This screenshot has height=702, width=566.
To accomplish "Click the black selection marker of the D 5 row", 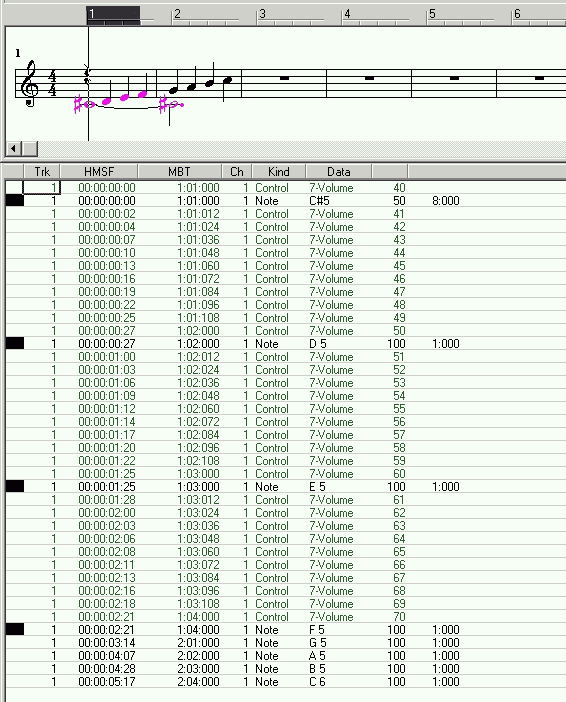I will pos(15,343).
